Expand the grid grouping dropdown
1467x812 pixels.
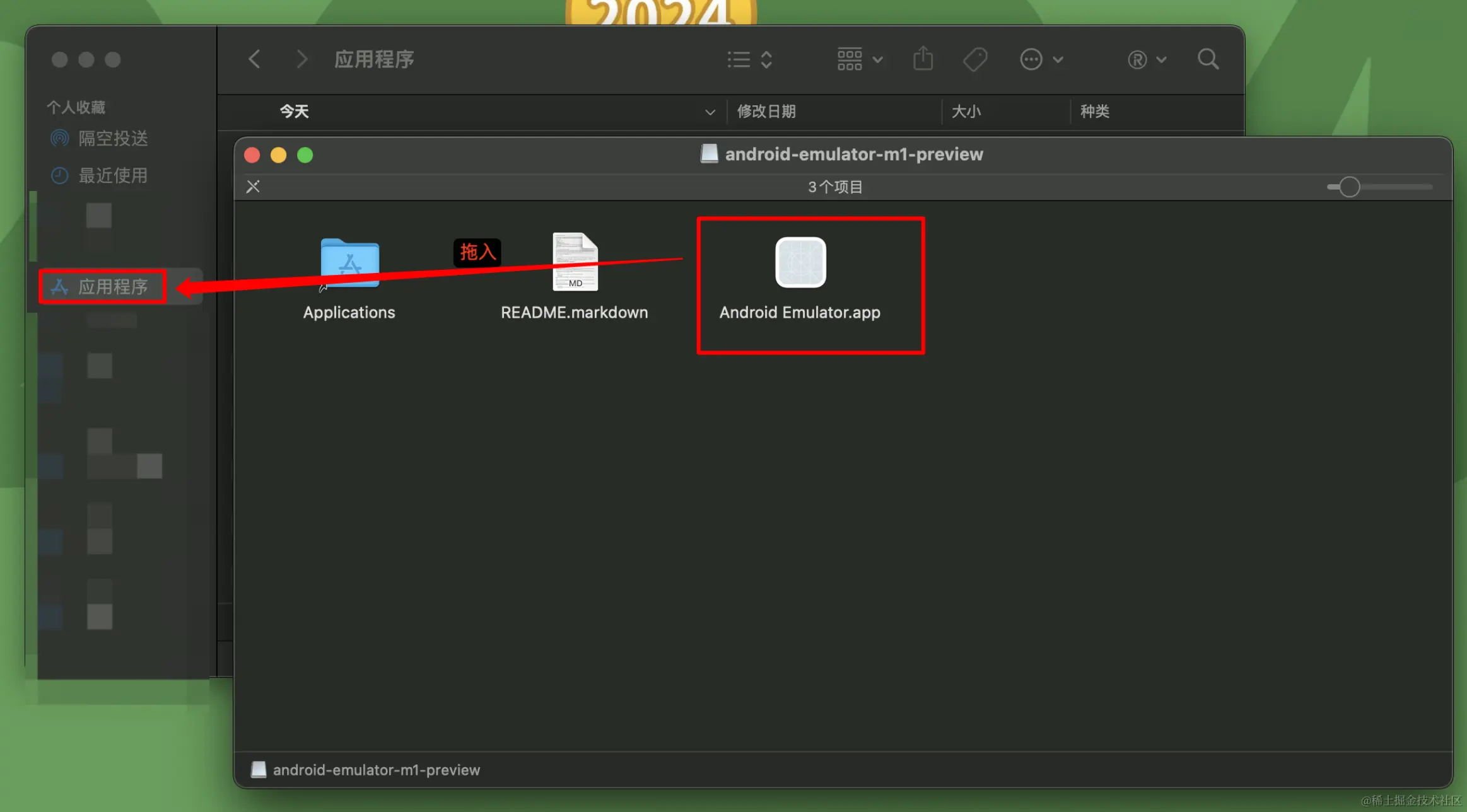pyautogui.click(x=858, y=59)
